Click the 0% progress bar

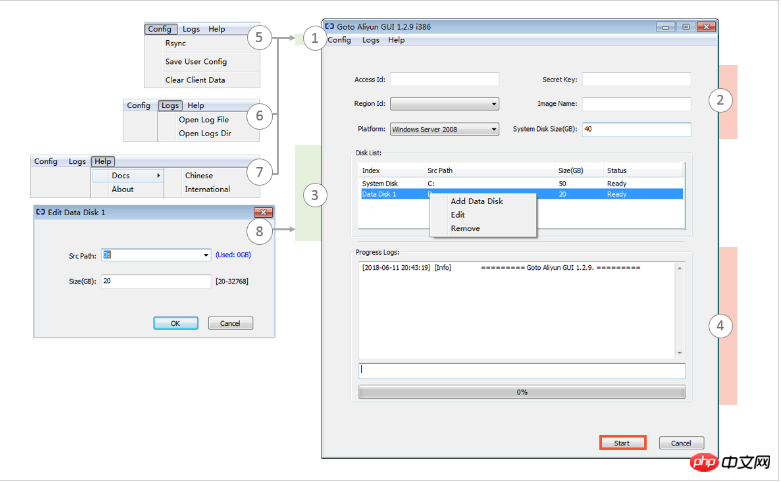point(521,392)
